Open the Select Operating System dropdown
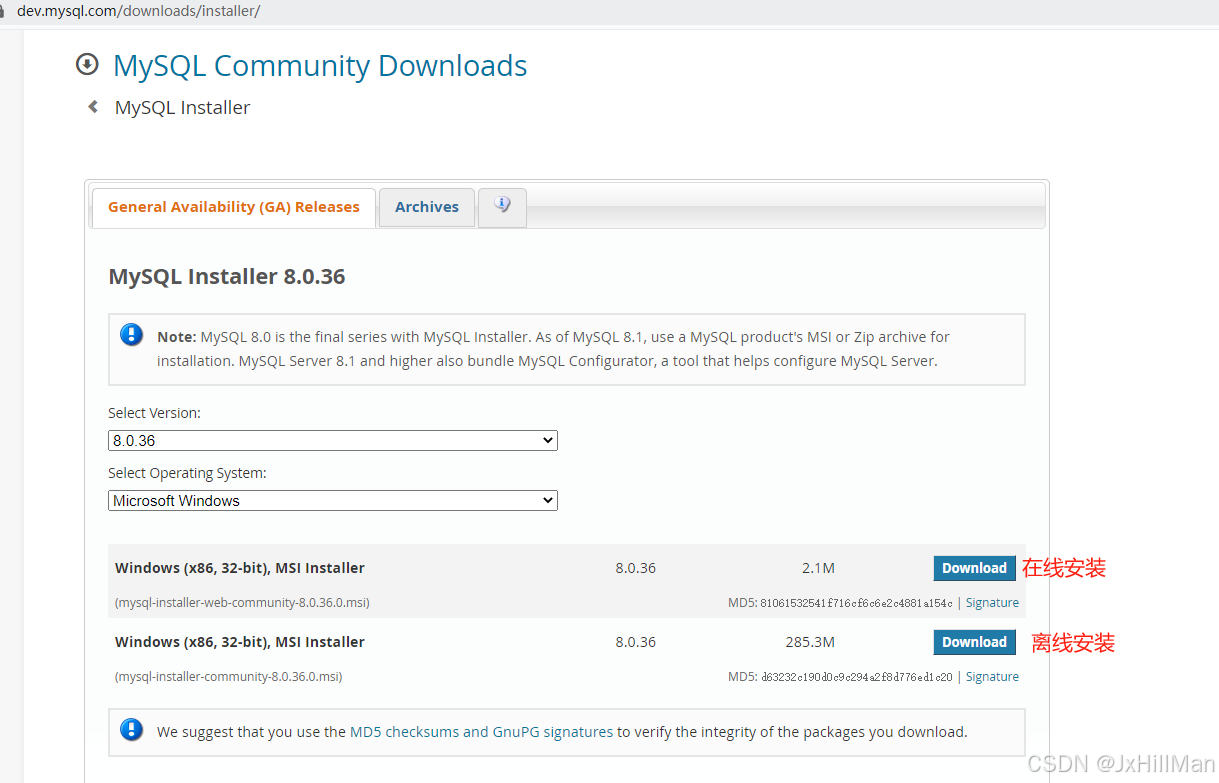This screenshot has height=783, width=1219. [x=333, y=500]
